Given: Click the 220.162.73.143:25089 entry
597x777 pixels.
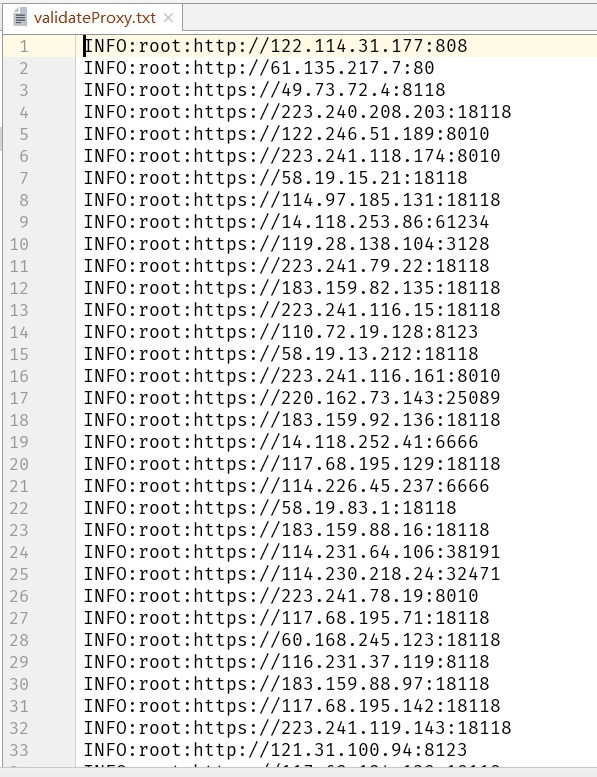Looking at the screenshot, I should click(x=292, y=398).
